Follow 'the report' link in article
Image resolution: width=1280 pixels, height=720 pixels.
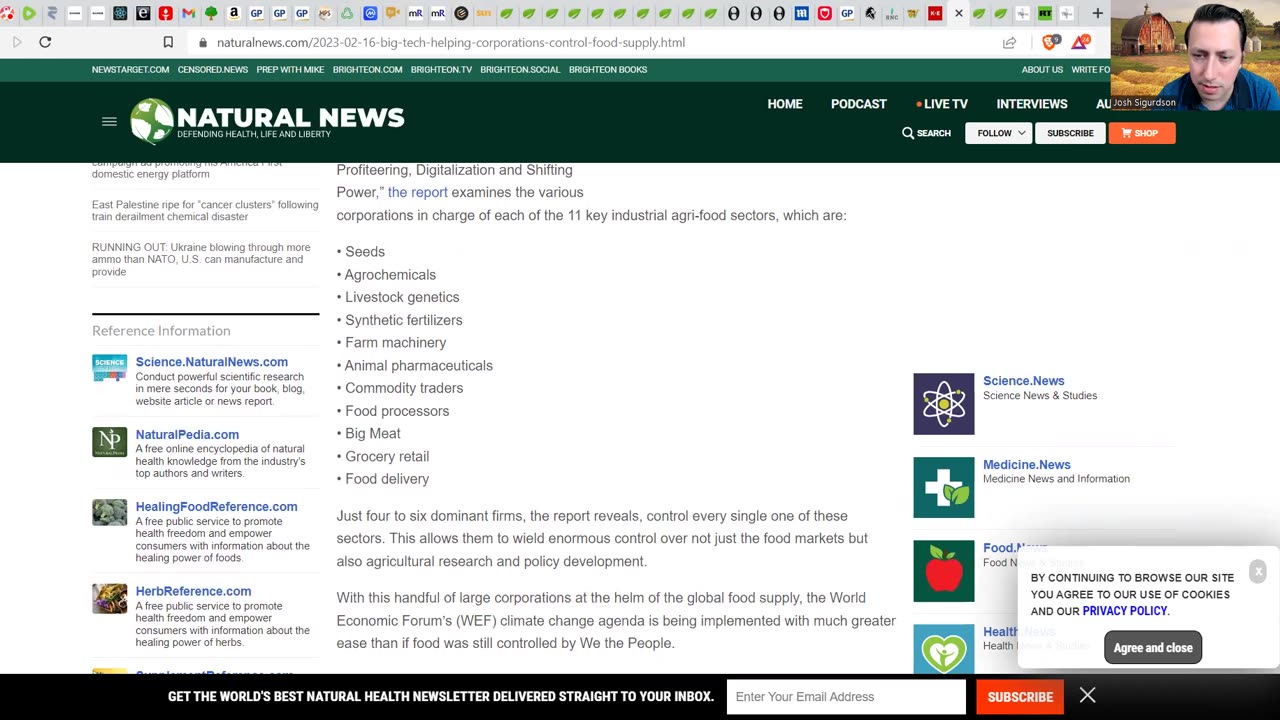pyautogui.click(x=417, y=192)
